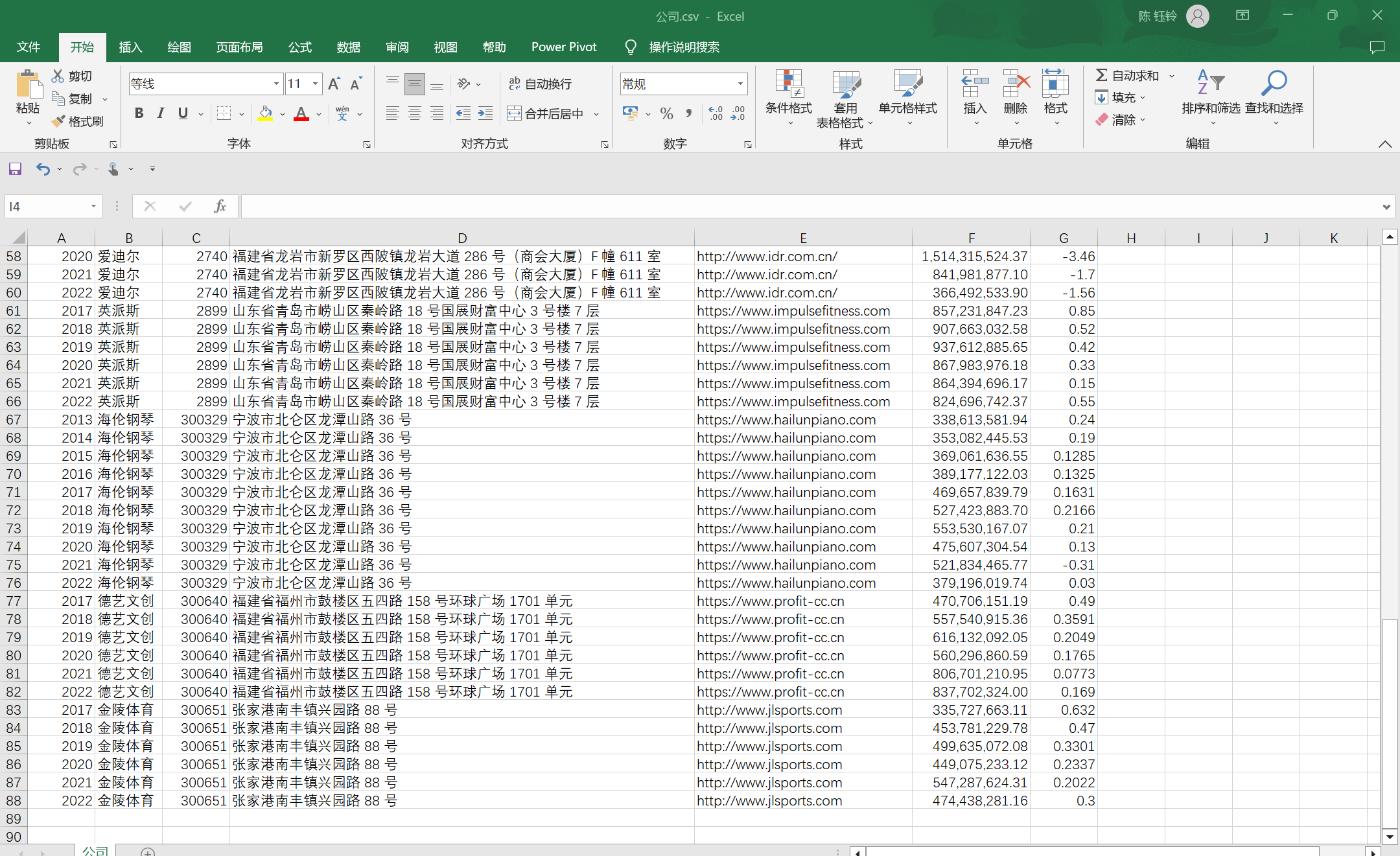The height and width of the screenshot is (856, 1400).
Task: Switch to the 插入 Insert tab
Action: coord(130,47)
